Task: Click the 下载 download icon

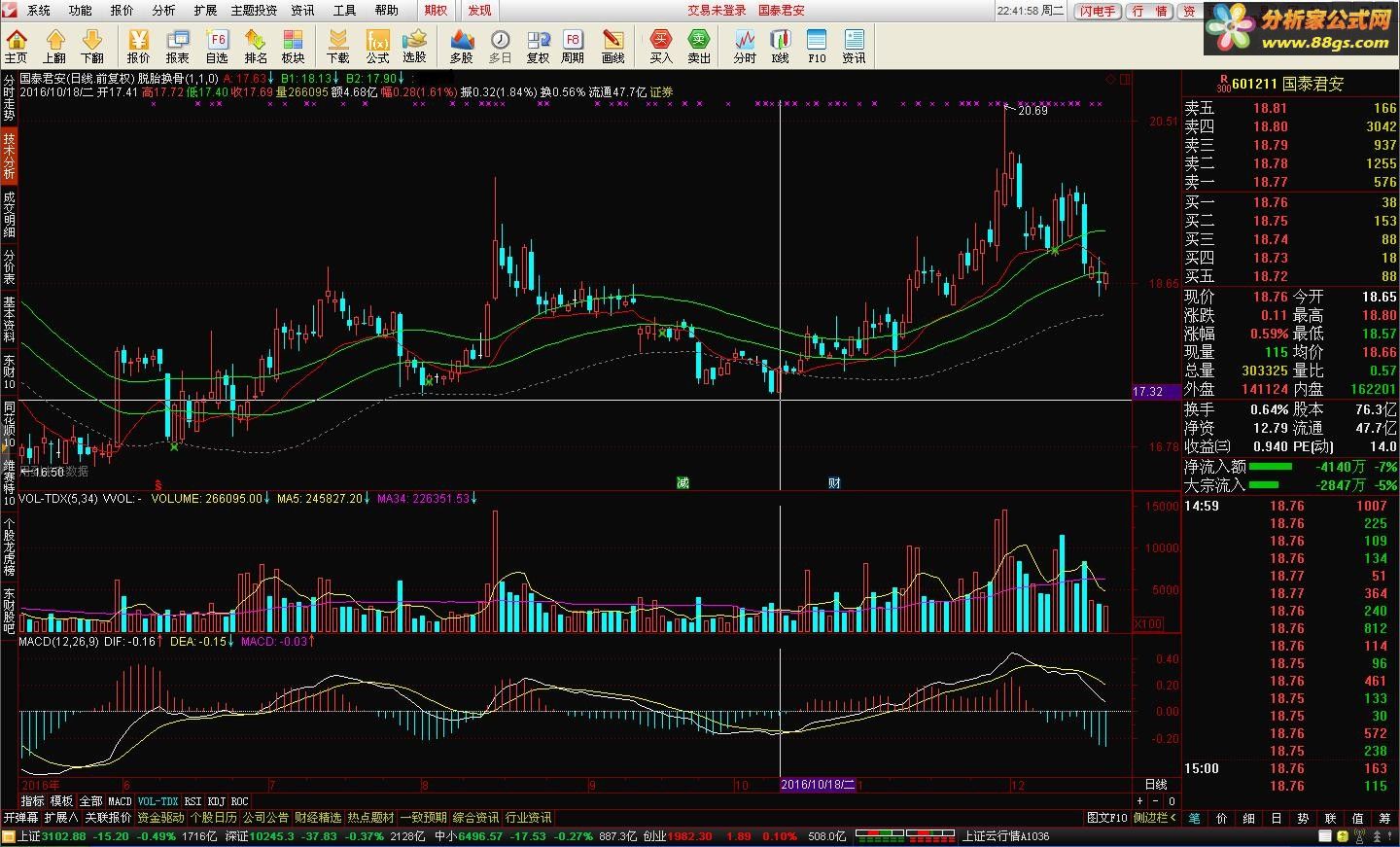Action: tap(338, 46)
